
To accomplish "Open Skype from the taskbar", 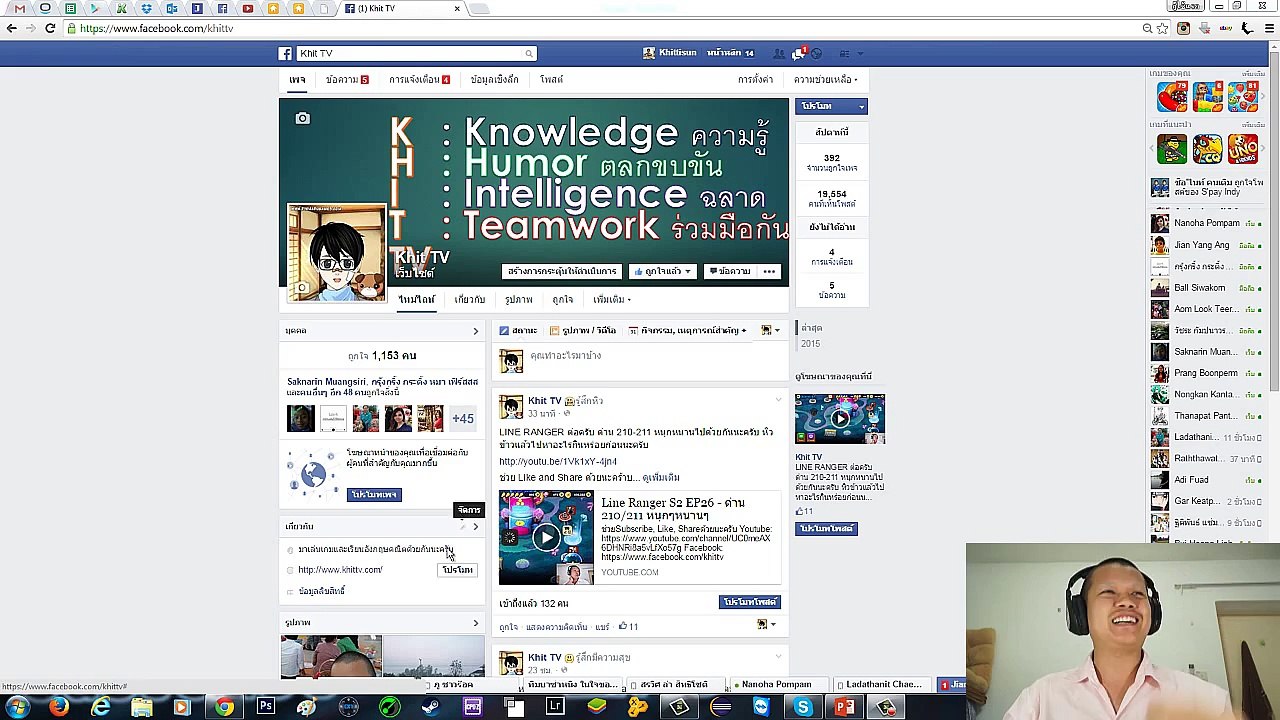I will coord(803,708).
